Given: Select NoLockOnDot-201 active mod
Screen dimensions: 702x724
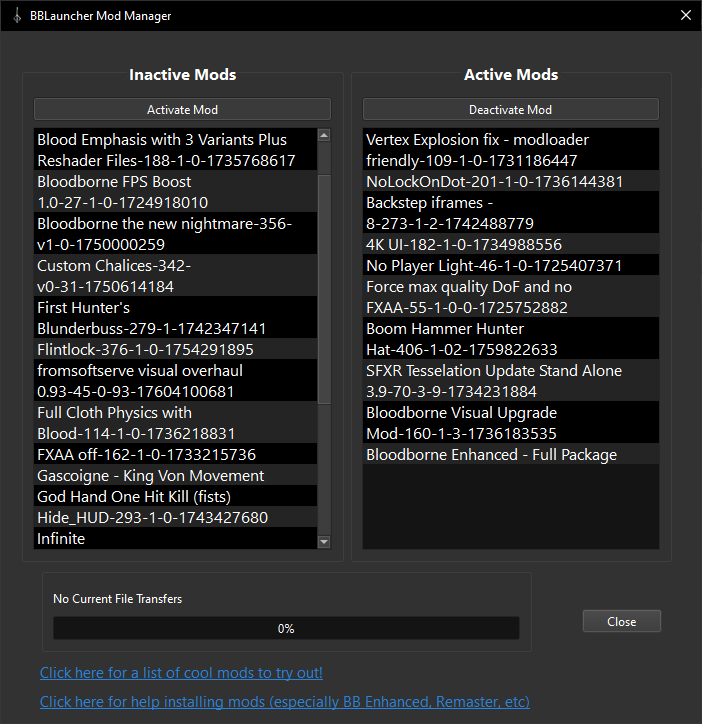Looking at the screenshot, I should pos(511,181).
